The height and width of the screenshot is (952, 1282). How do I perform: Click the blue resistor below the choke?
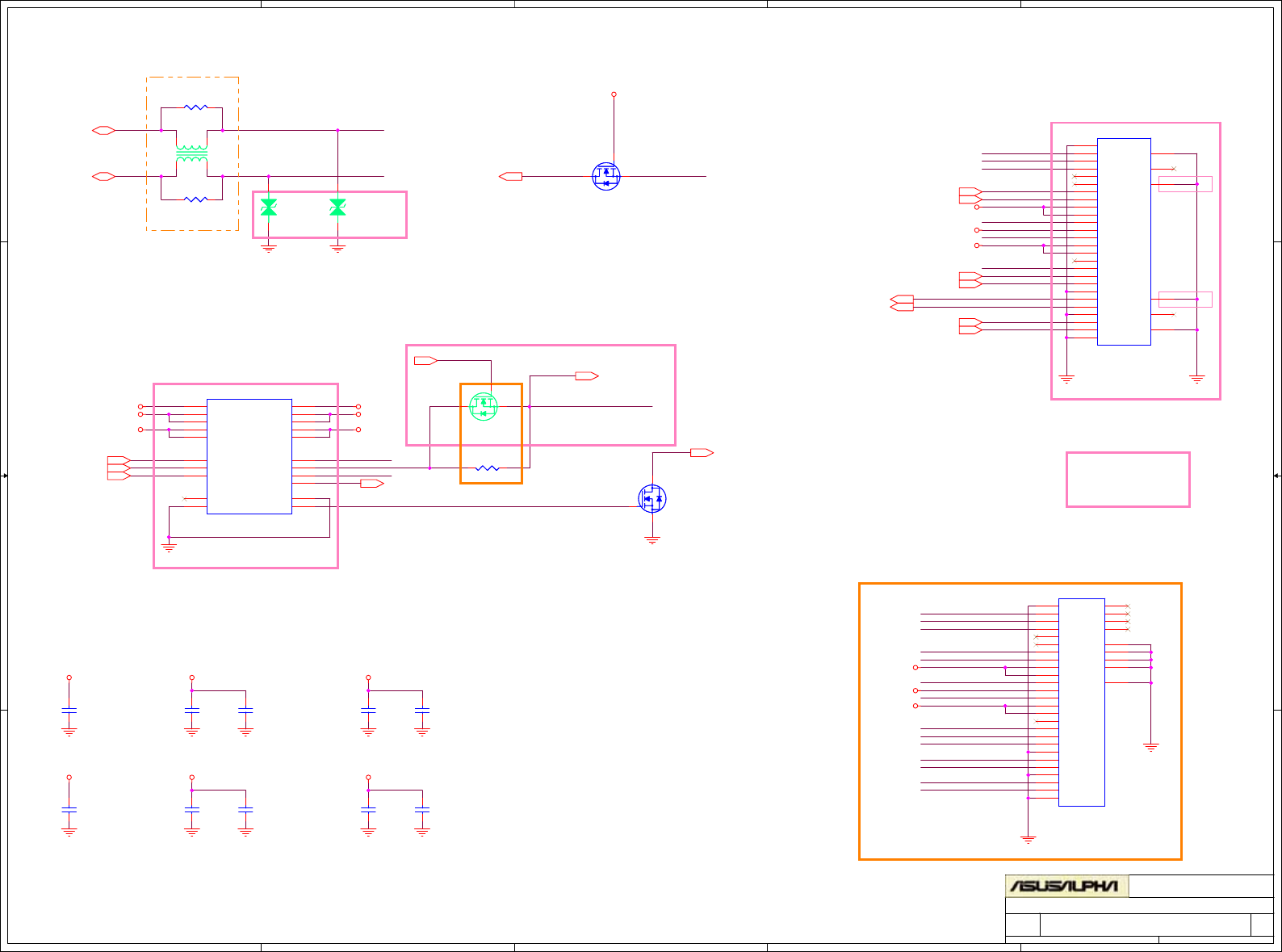[195, 199]
